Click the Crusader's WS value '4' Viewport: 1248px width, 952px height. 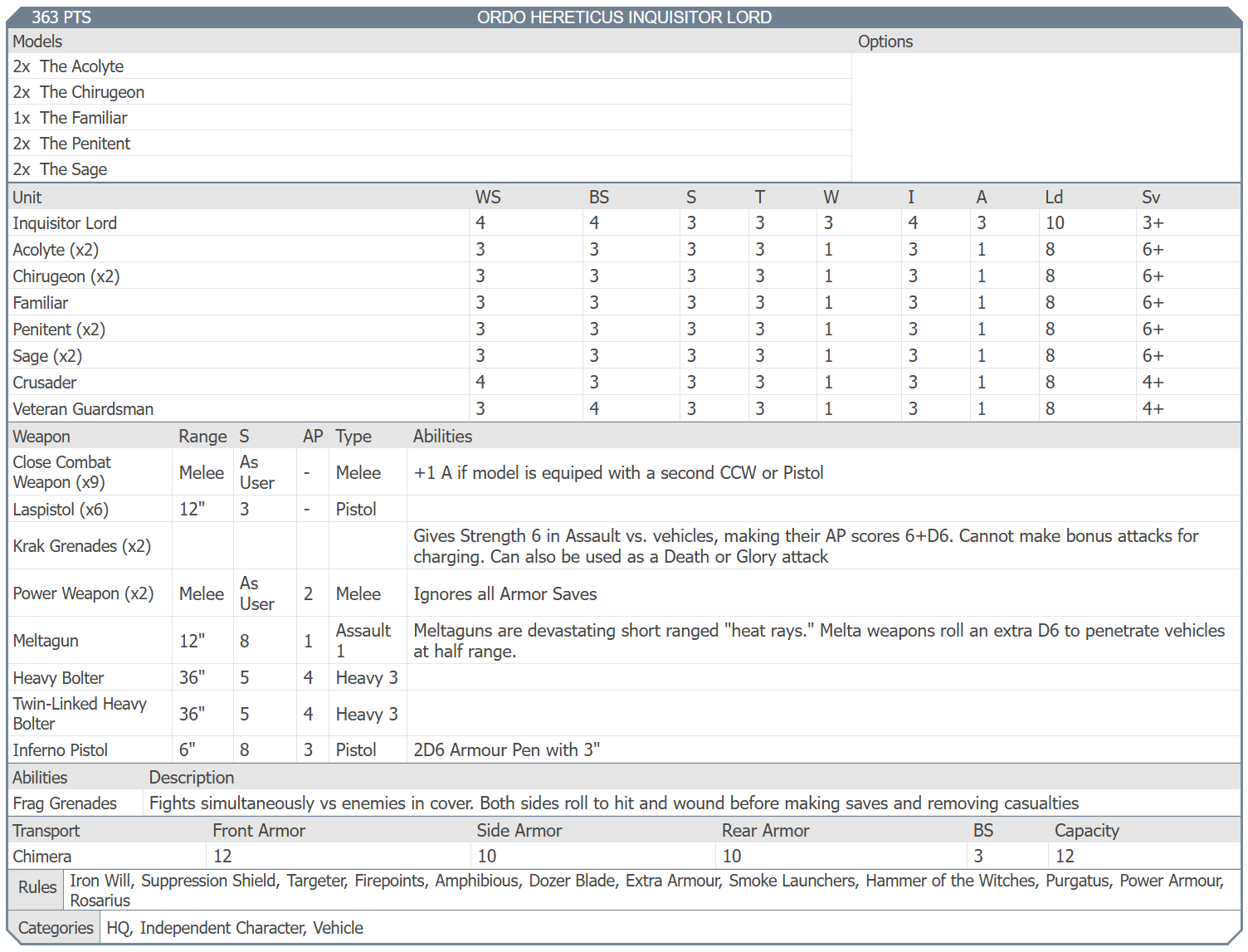480,383
